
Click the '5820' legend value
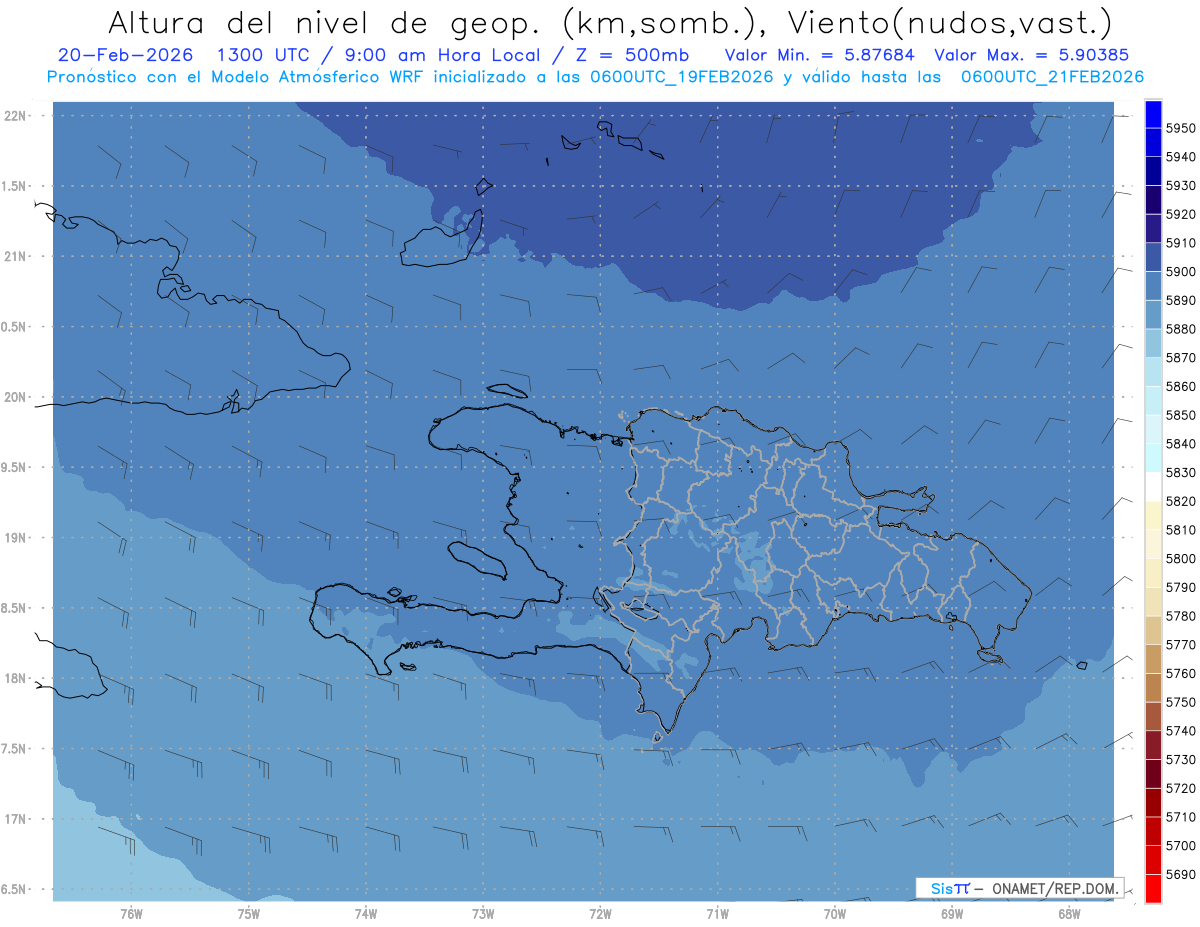coord(1180,501)
